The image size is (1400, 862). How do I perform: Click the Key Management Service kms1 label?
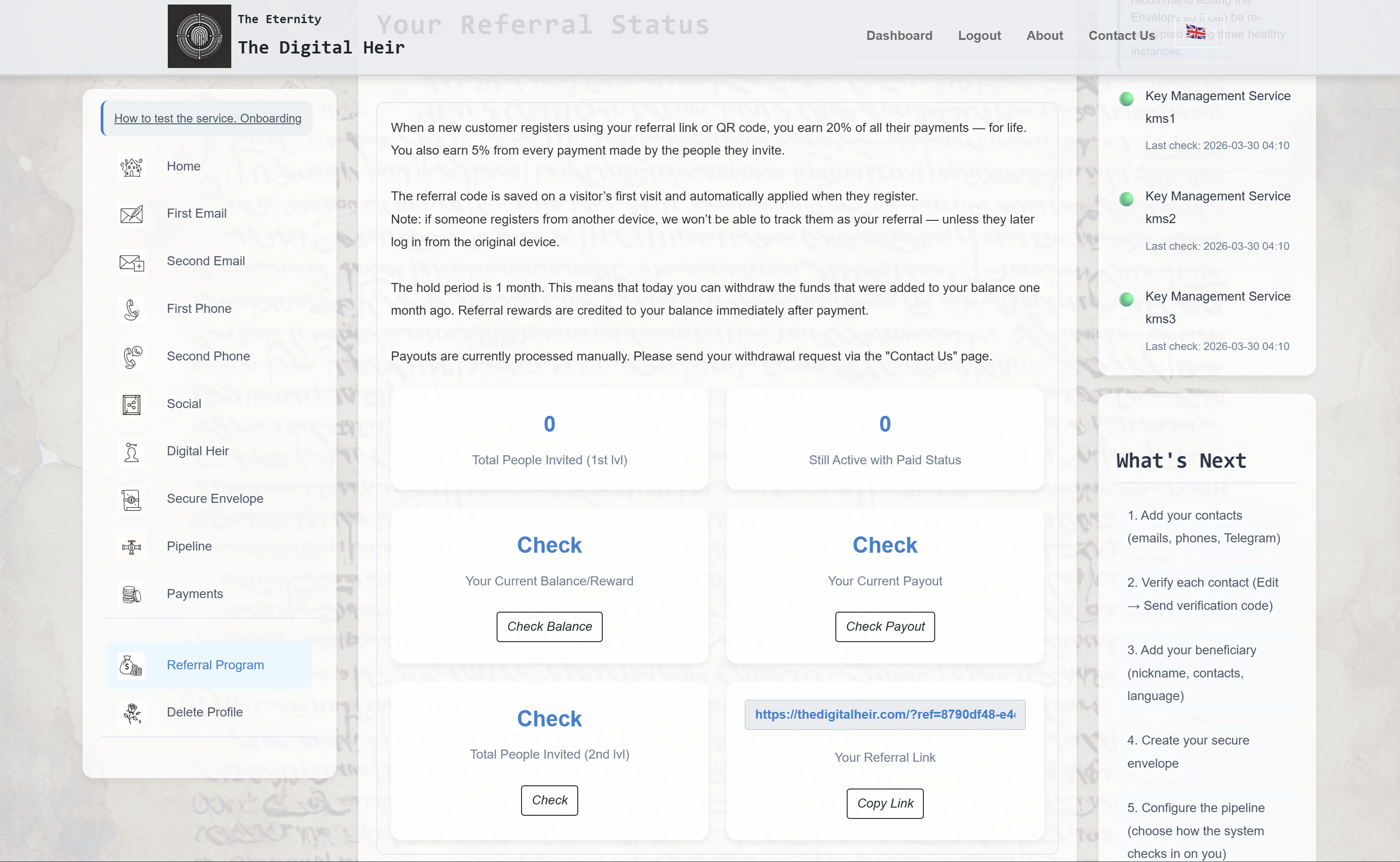tap(1218, 107)
